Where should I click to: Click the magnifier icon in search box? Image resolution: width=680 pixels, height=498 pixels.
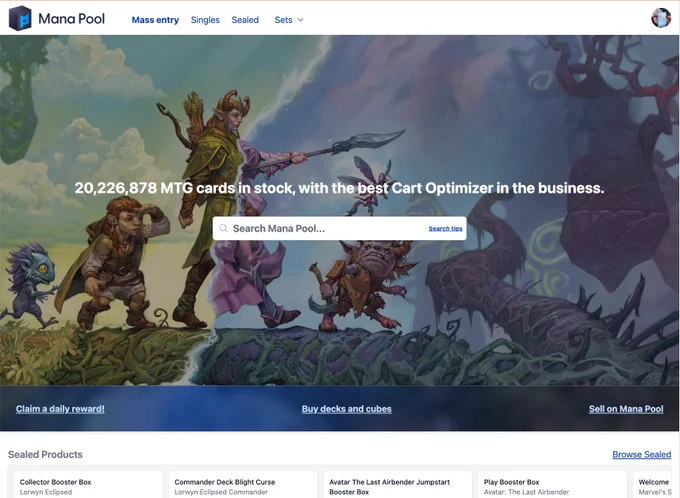coord(223,228)
